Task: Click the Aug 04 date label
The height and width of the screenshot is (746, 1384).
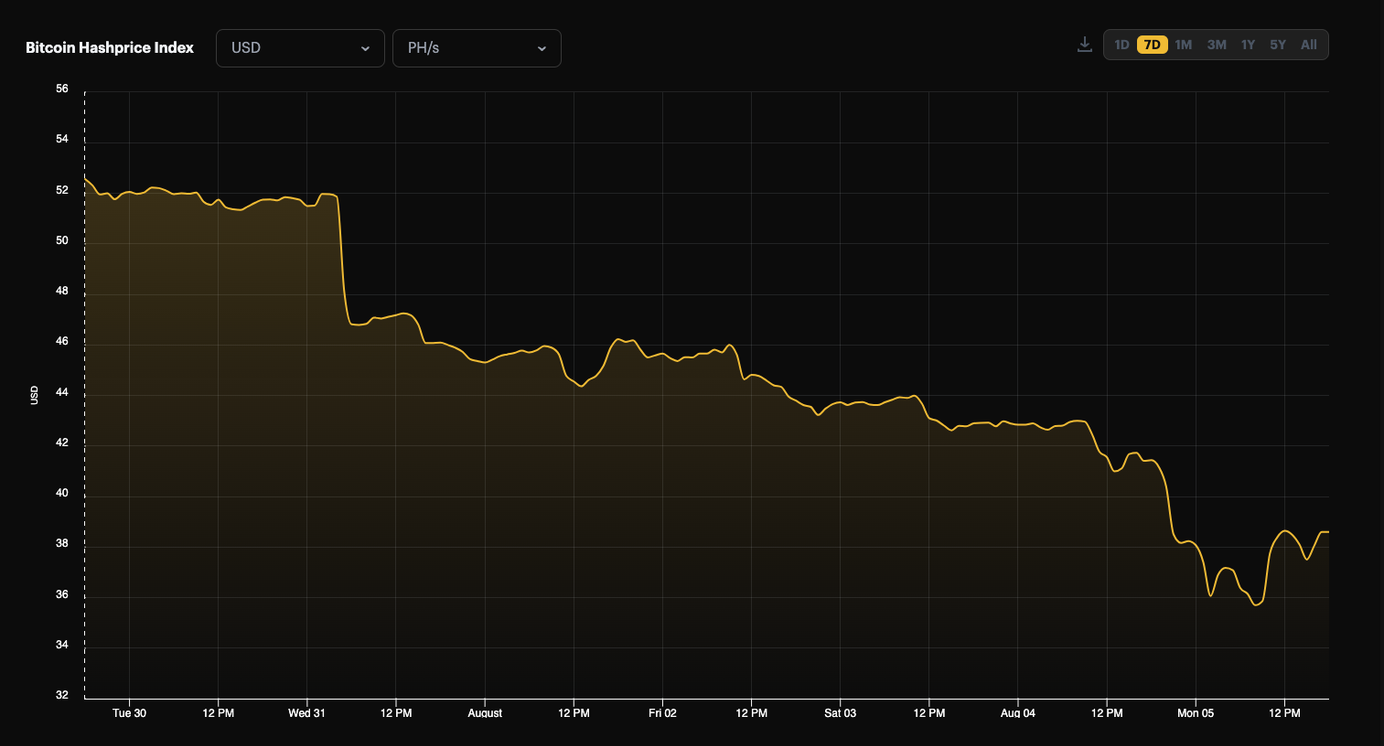Action: (1018, 713)
